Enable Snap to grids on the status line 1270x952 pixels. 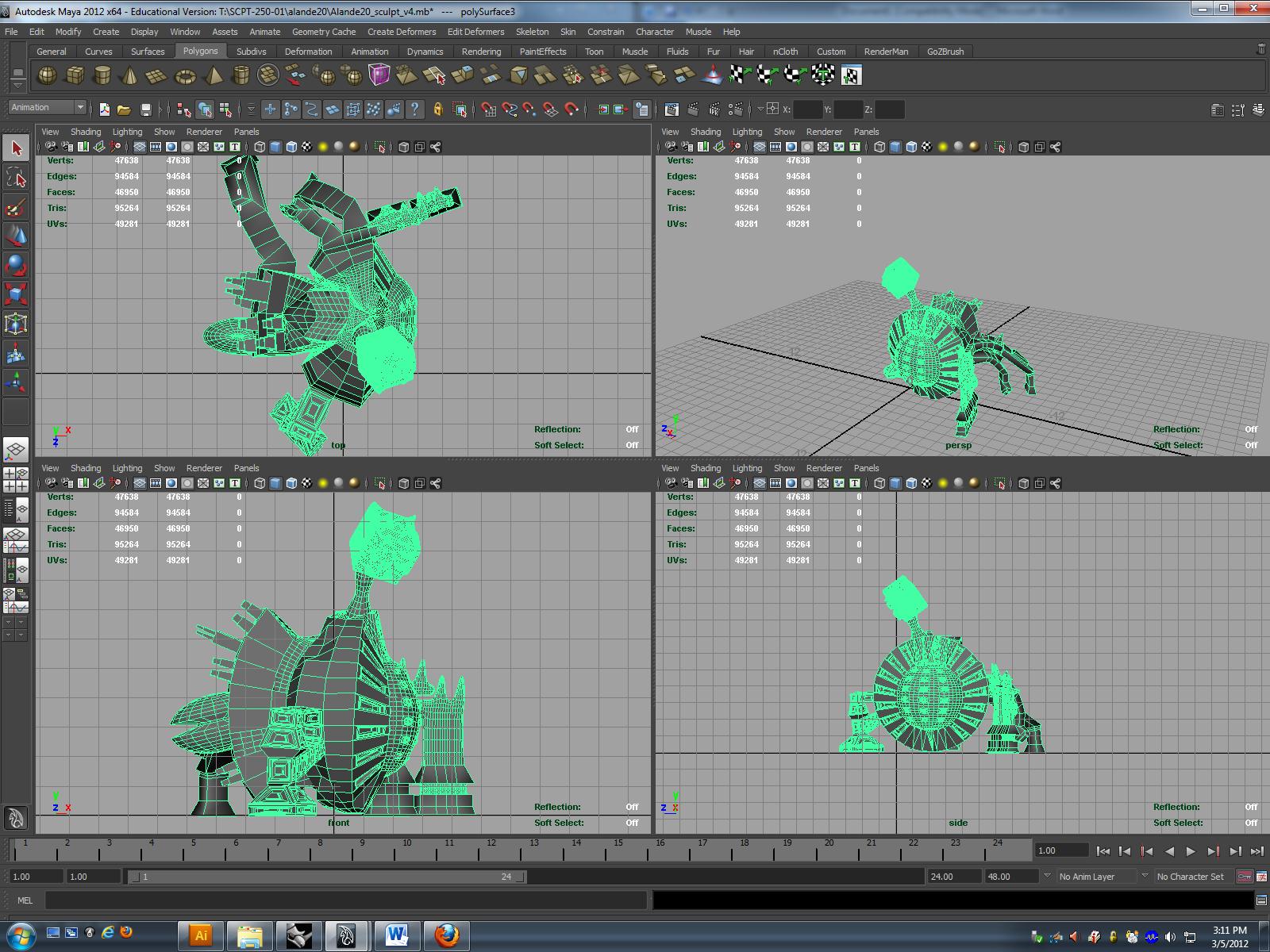click(x=490, y=109)
